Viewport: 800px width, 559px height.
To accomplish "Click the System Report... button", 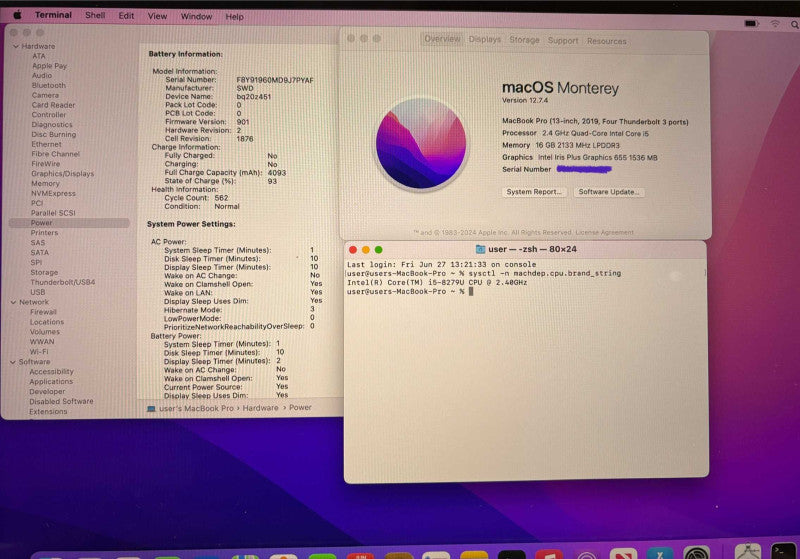I will pyautogui.click(x=534, y=192).
